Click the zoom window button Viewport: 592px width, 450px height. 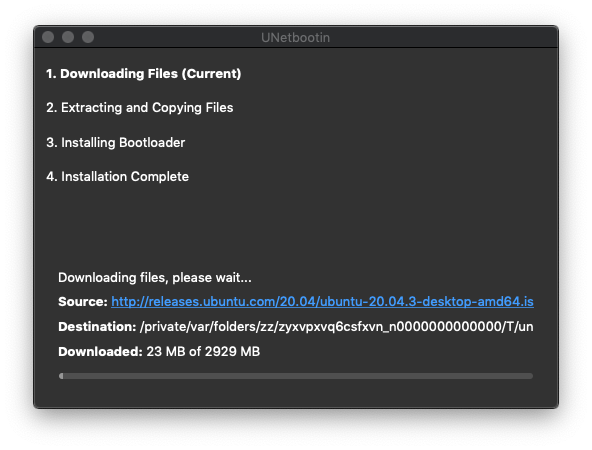pyautogui.click(x=88, y=37)
